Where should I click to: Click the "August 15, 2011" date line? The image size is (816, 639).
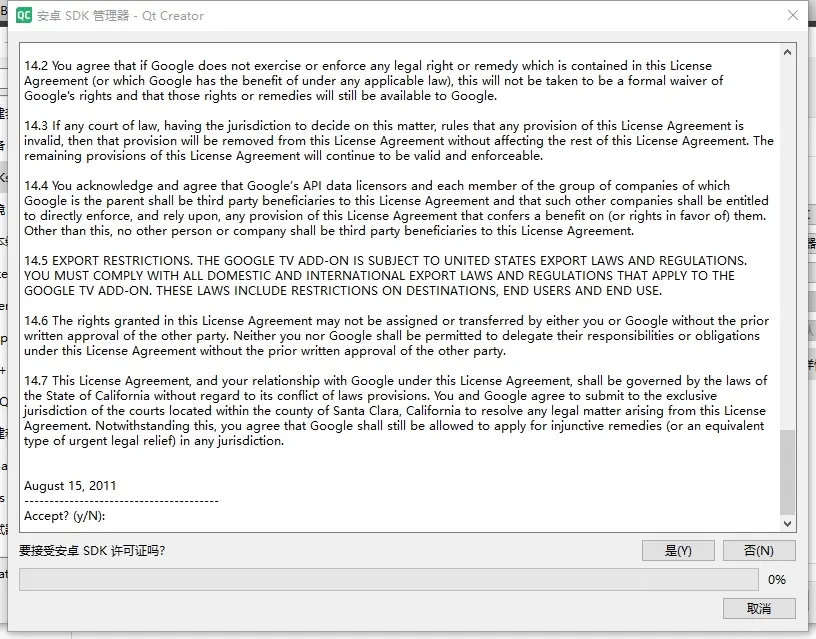[x=70, y=486]
